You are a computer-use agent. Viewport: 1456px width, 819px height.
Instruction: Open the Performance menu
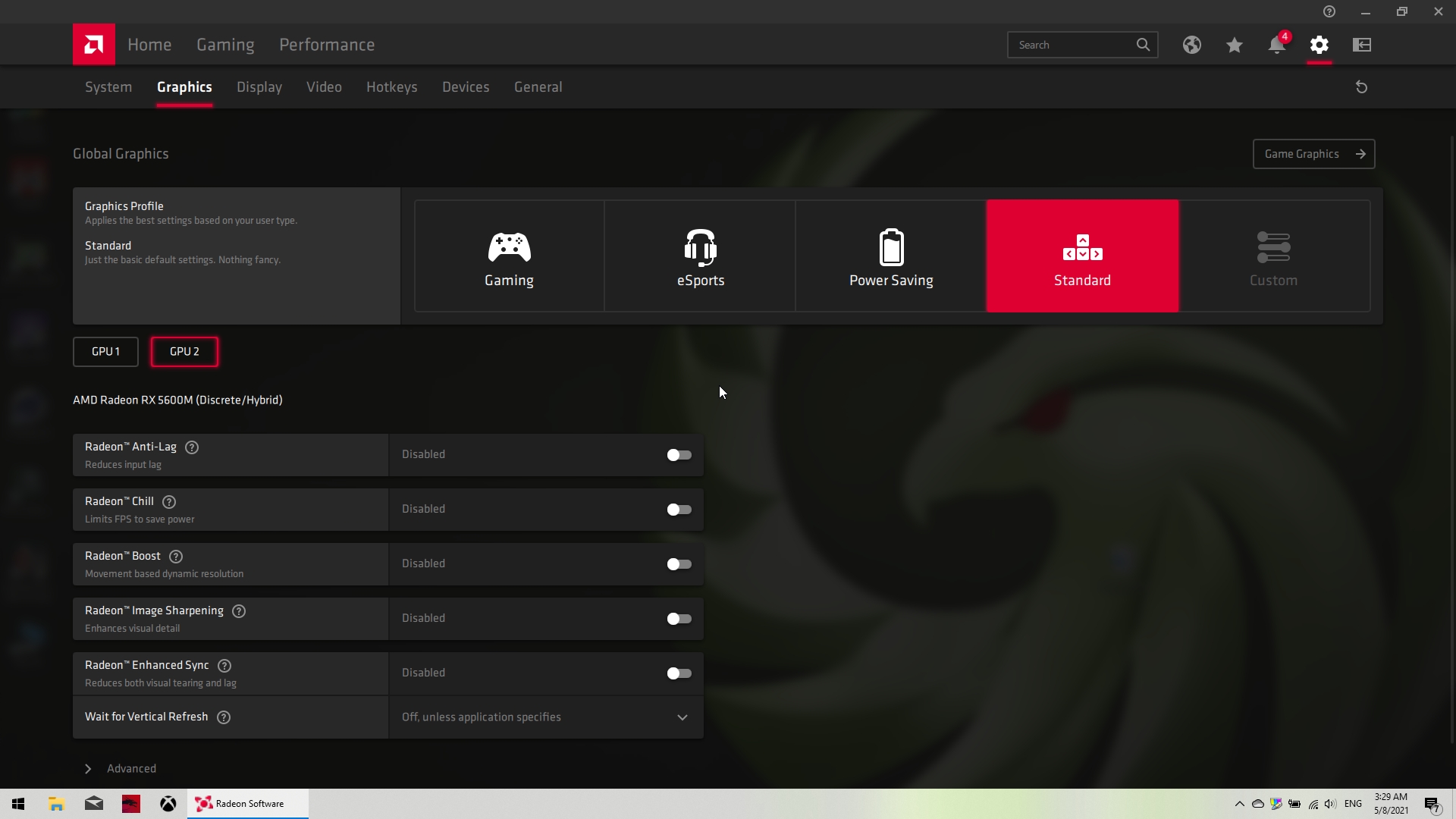(327, 45)
